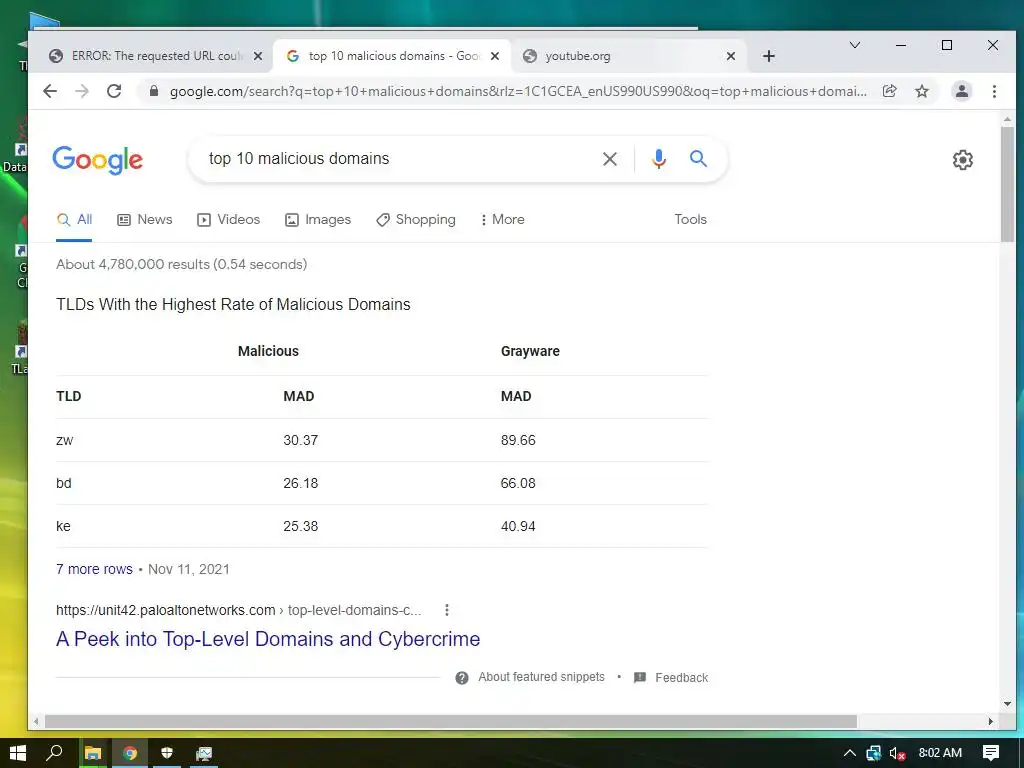Click the padlock site info icon
Screen dimensions: 1024x768
(x=153, y=91)
